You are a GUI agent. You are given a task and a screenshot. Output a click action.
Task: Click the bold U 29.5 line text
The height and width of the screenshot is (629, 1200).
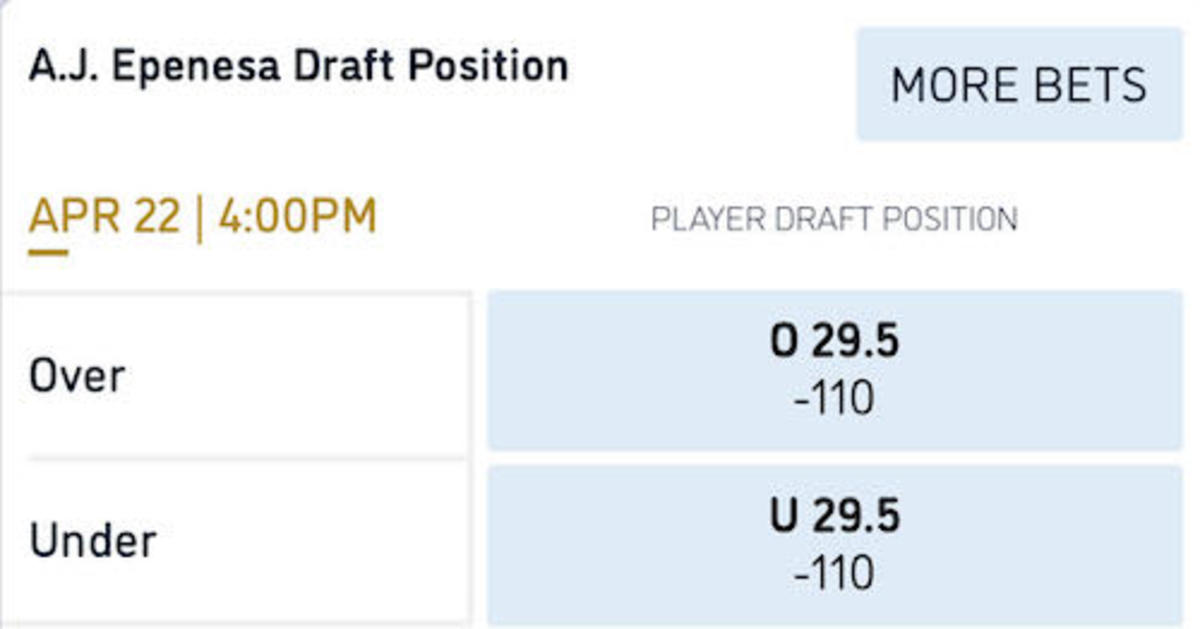(x=834, y=517)
